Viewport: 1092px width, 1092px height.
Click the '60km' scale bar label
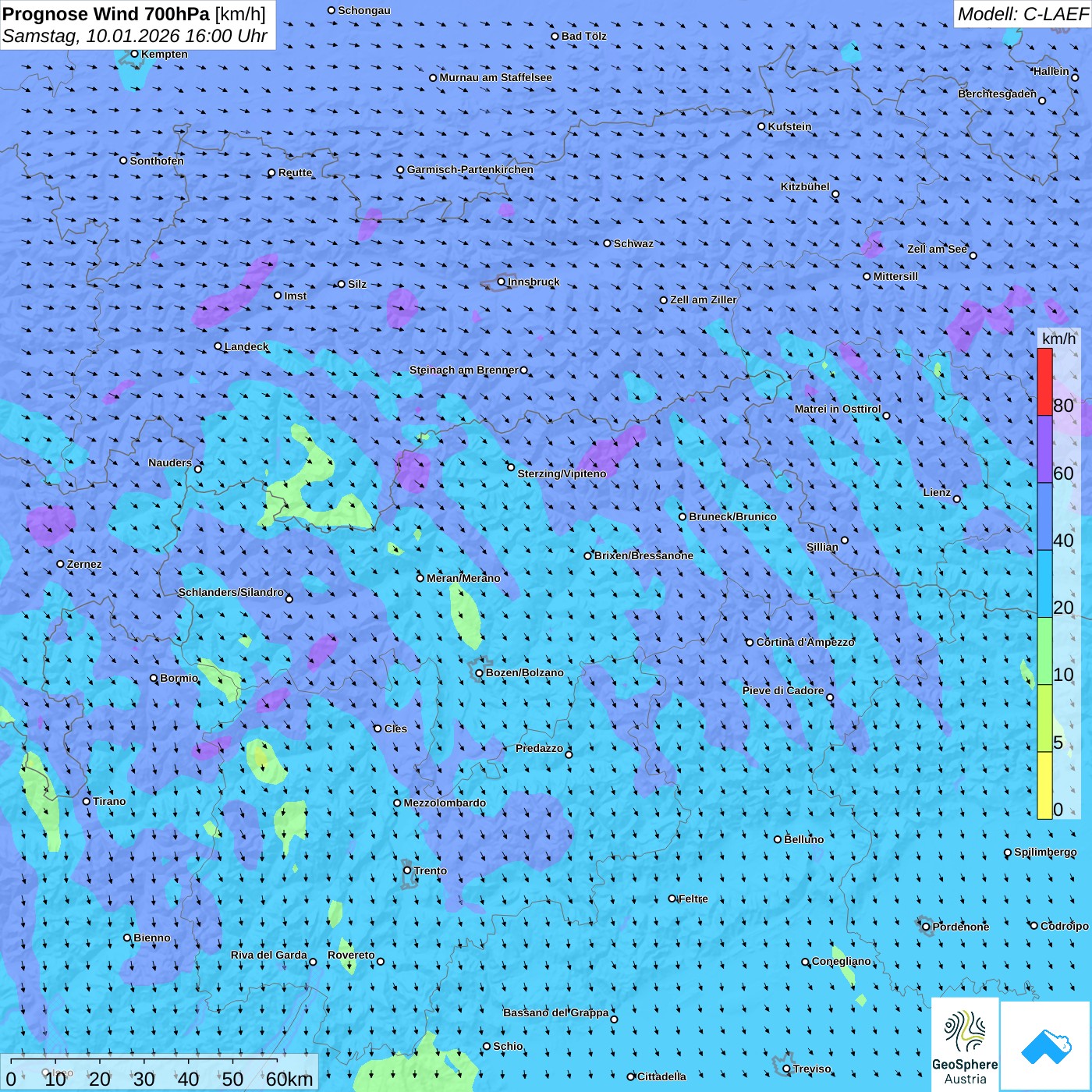289,1079
